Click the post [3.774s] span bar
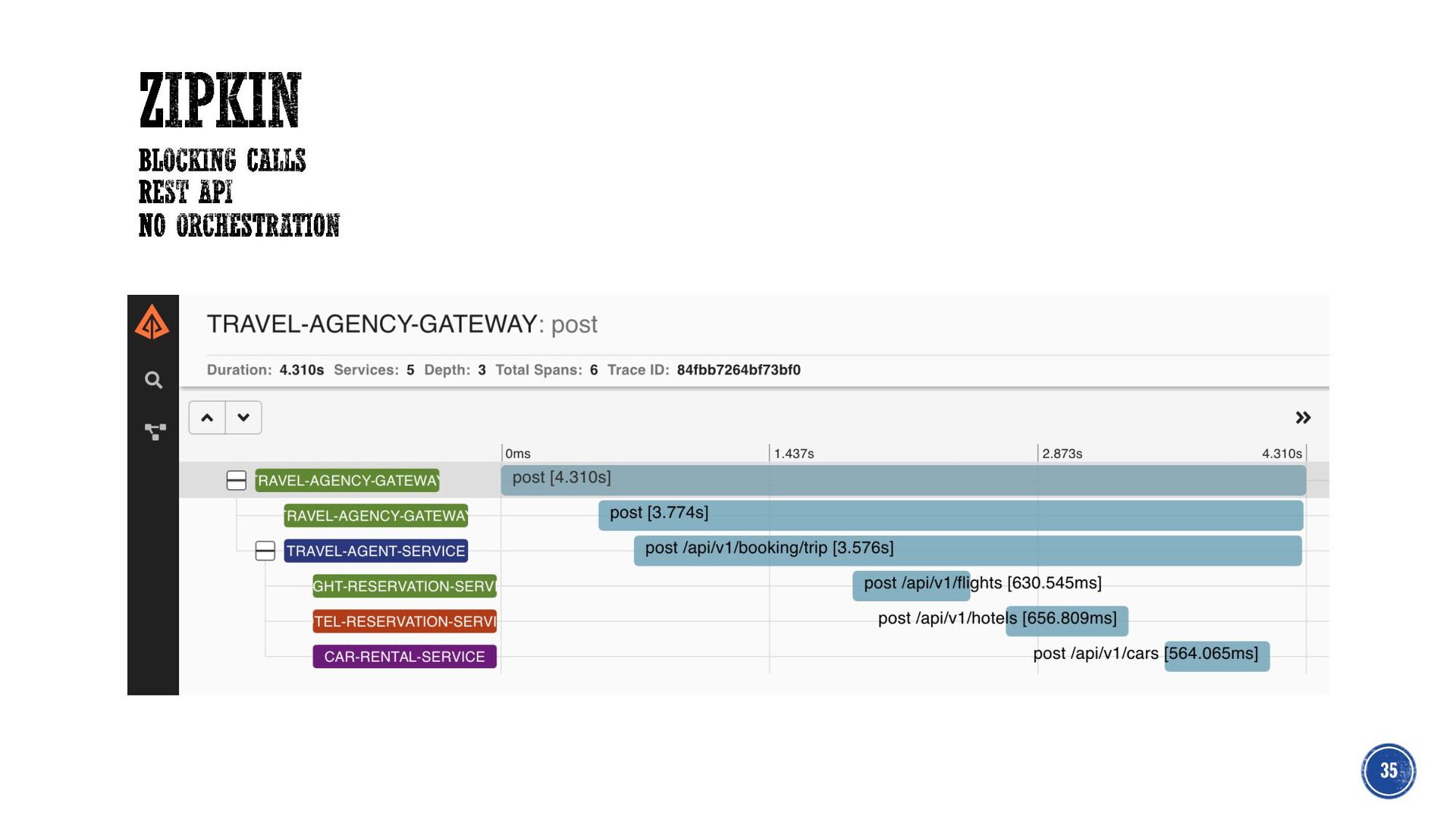 tap(951, 516)
